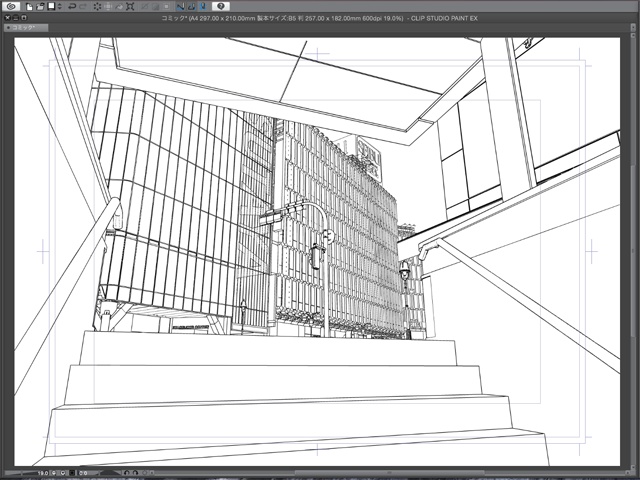Undo the last action

point(72,6)
